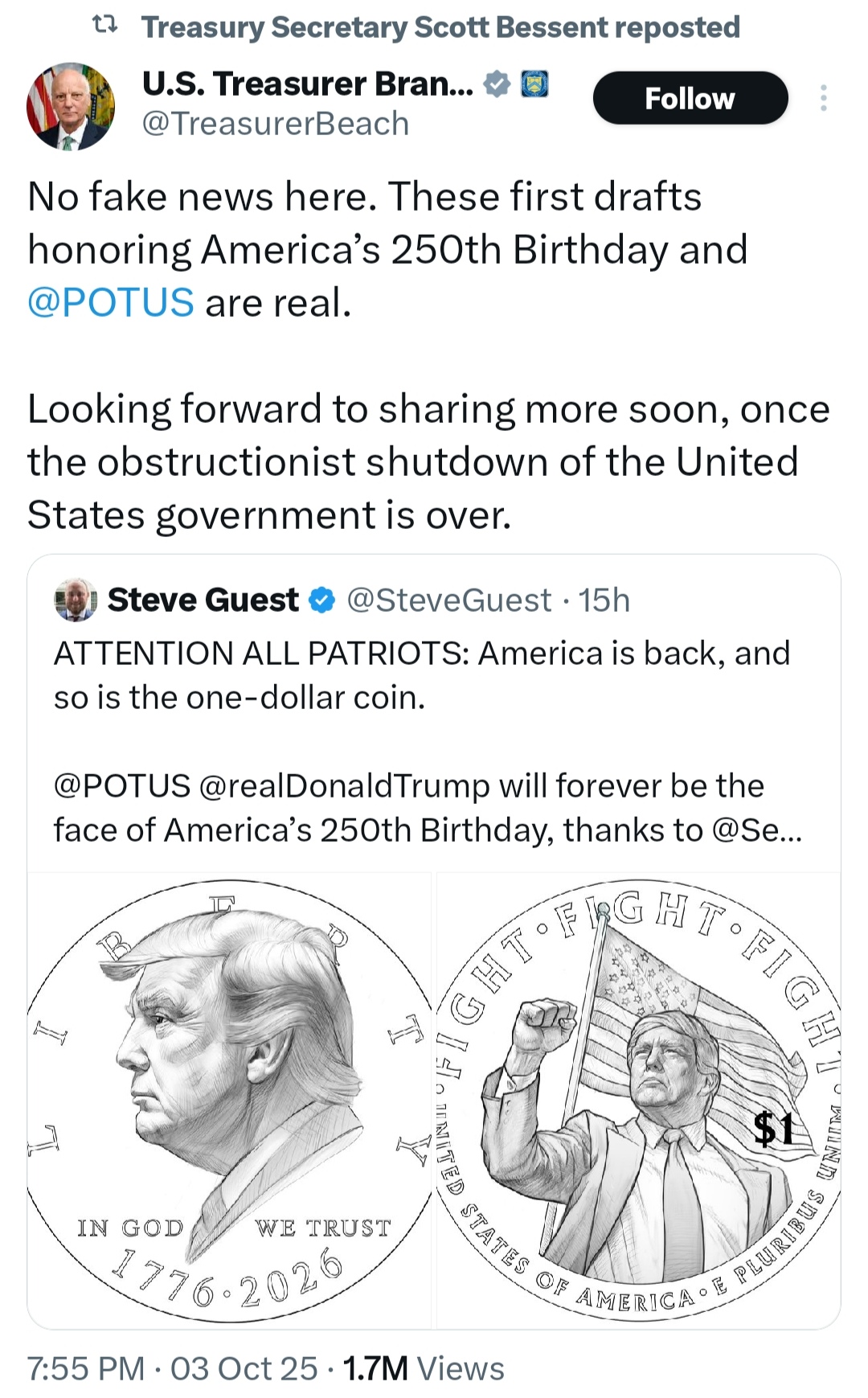Viewport: 868px width, 1398px height.
Task: Open the @SteveGuest handle
Action: (449, 601)
